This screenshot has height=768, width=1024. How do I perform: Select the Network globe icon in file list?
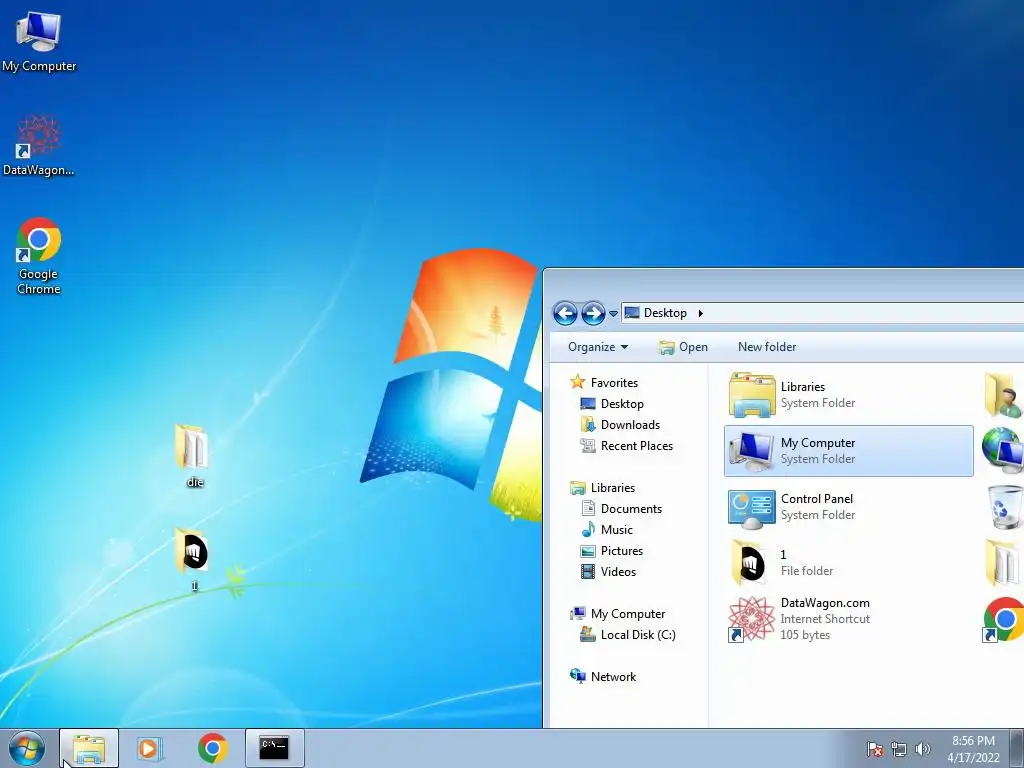coord(1003,451)
